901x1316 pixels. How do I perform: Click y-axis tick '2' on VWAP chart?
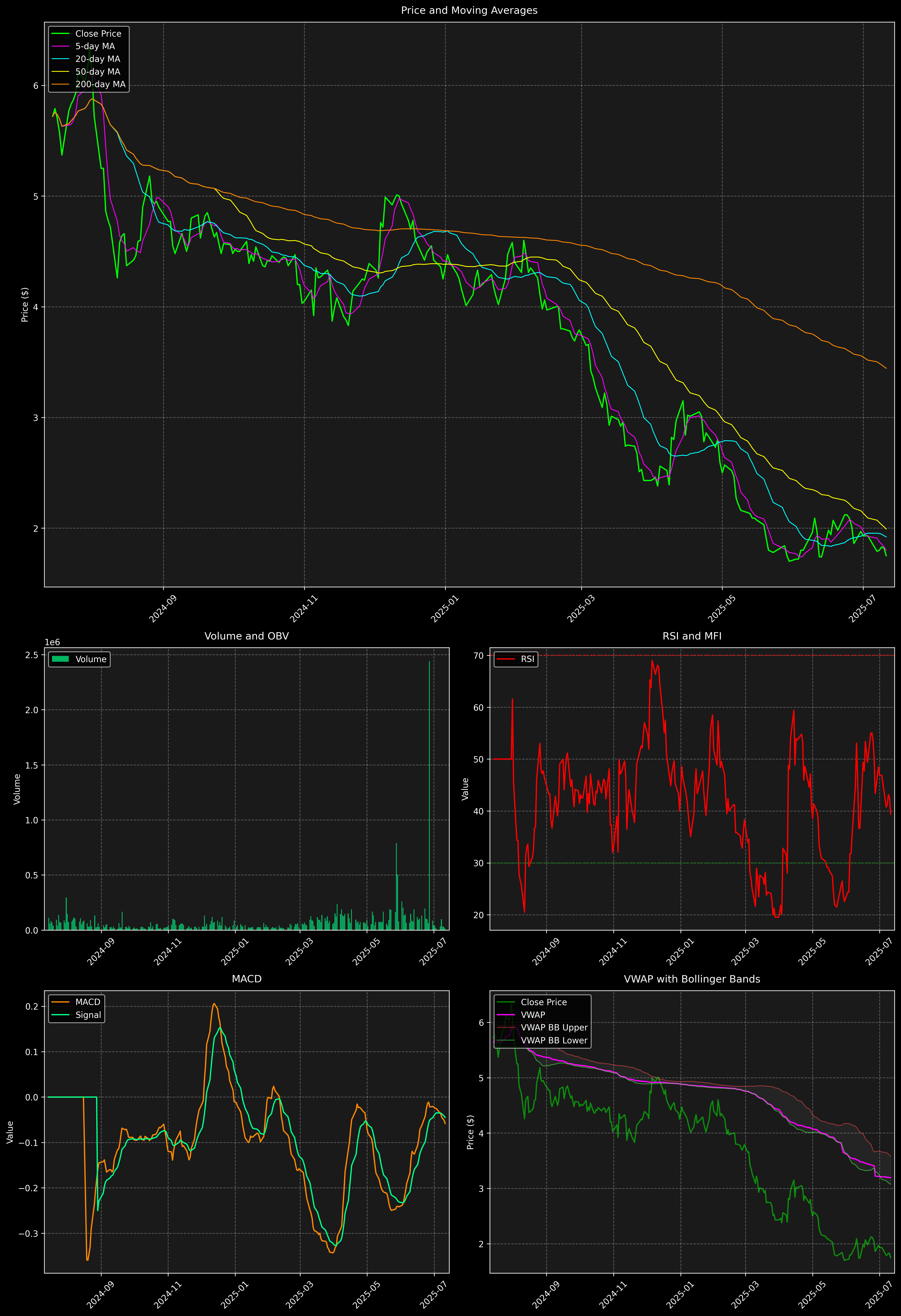[481, 1244]
